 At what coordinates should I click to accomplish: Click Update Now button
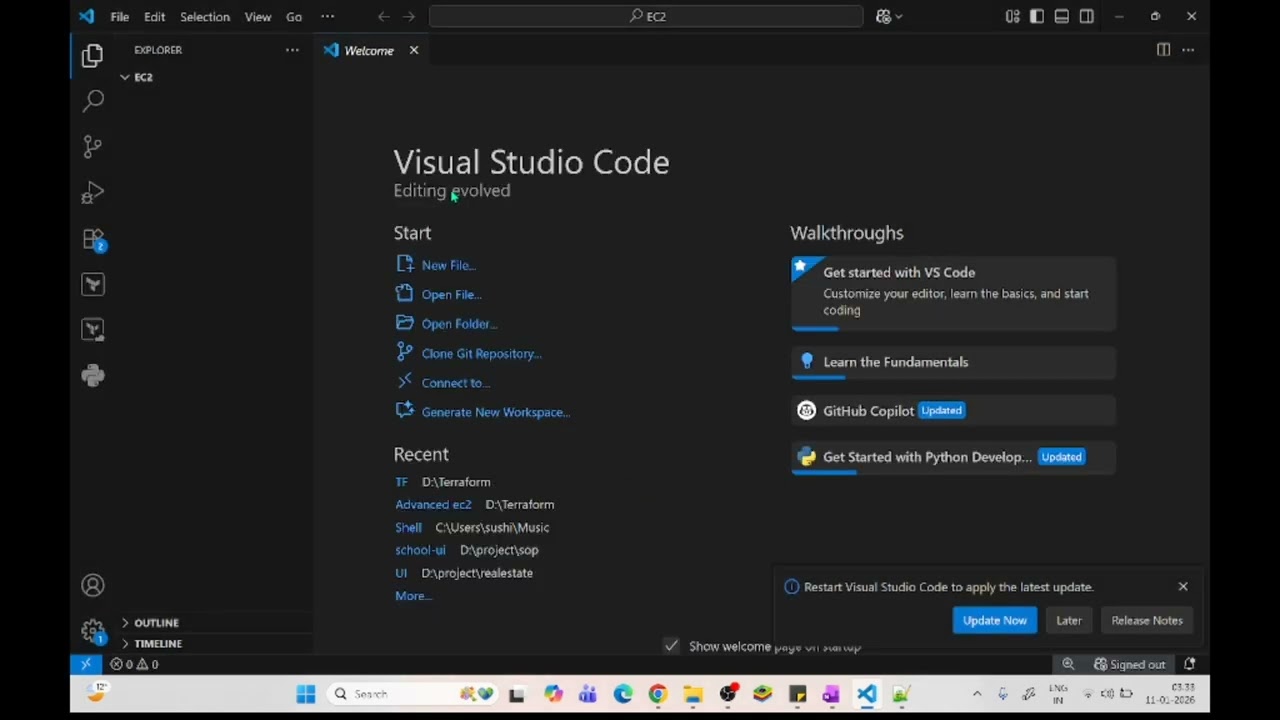995,621
